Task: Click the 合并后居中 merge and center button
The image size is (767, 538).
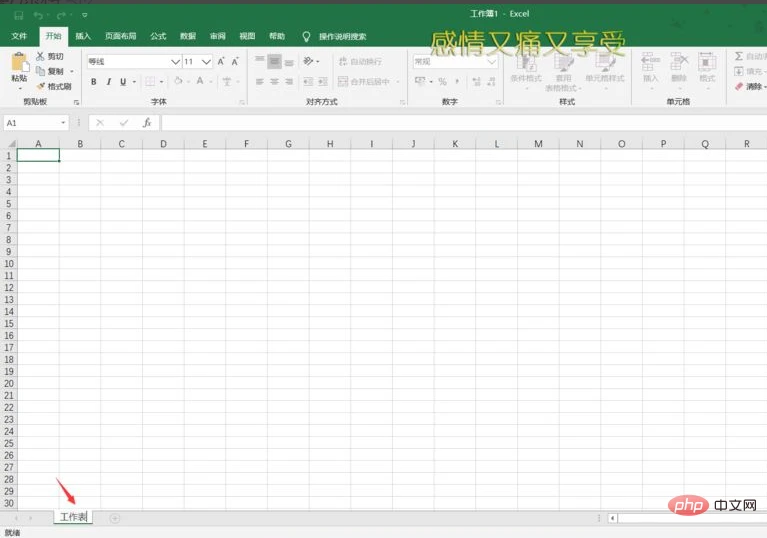Action: [364, 81]
